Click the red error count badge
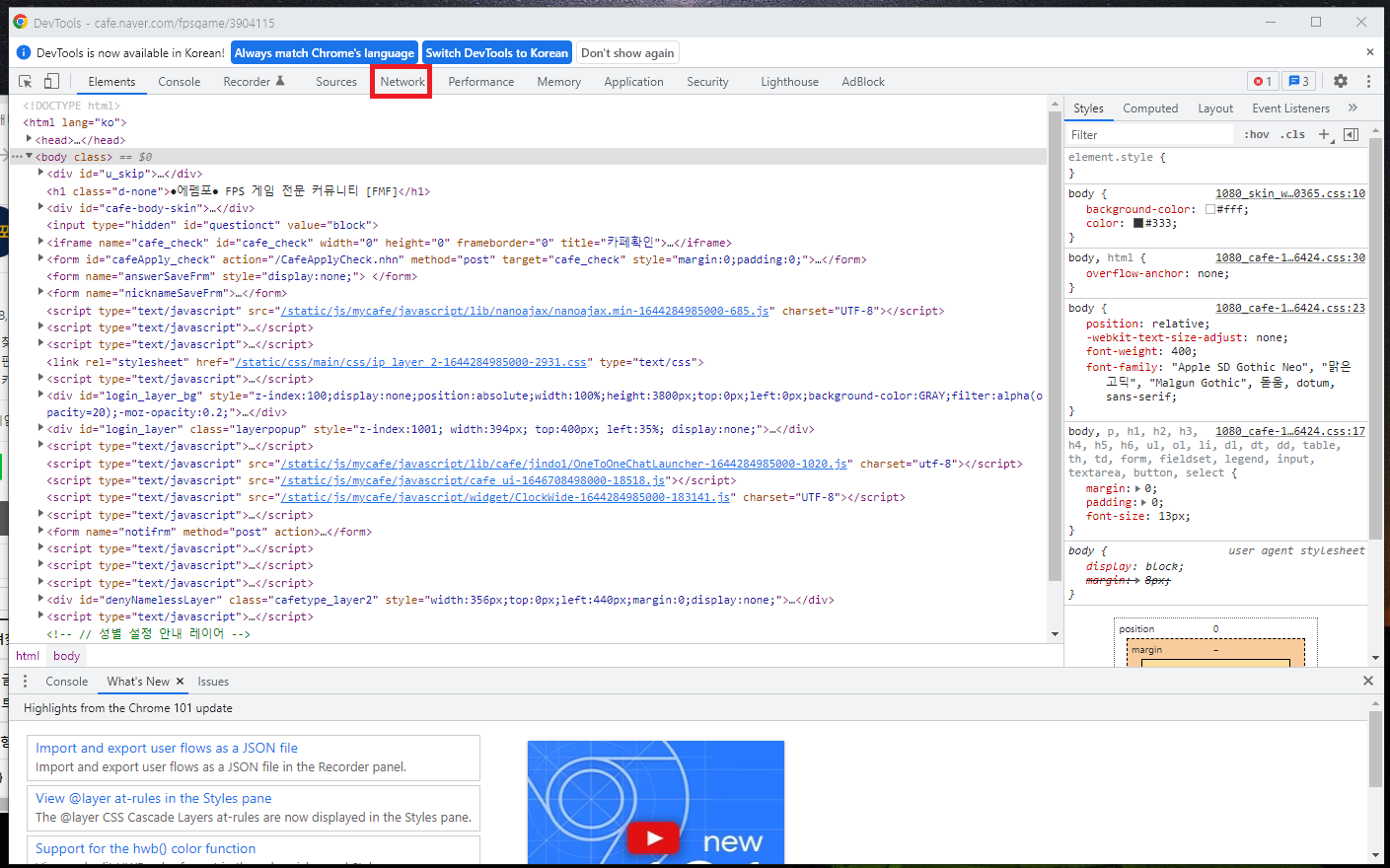 click(1263, 81)
